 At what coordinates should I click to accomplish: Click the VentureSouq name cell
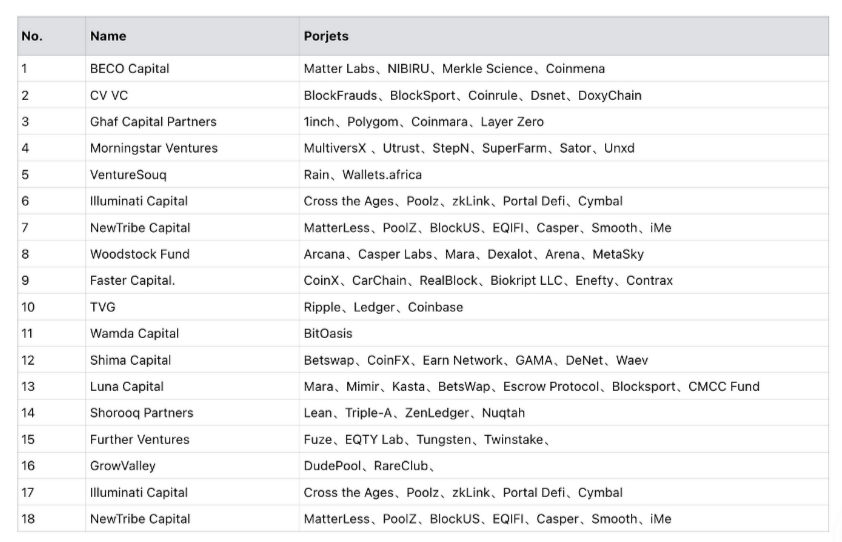click(x=128, y=175)
